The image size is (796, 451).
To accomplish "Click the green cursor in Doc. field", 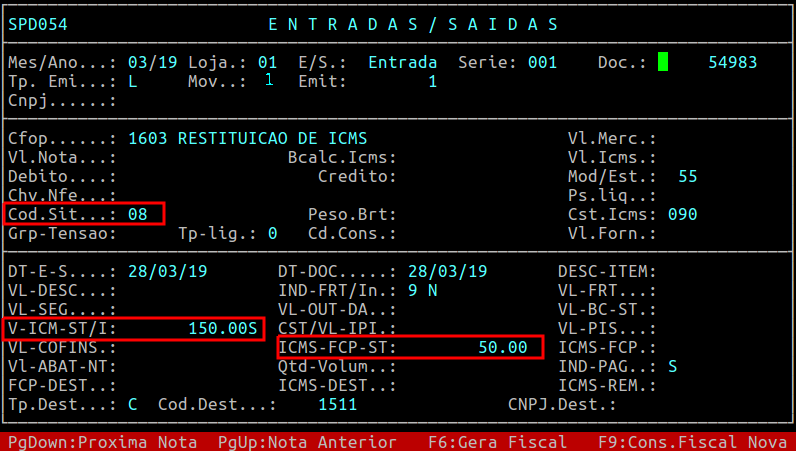I will coord(663,62).
